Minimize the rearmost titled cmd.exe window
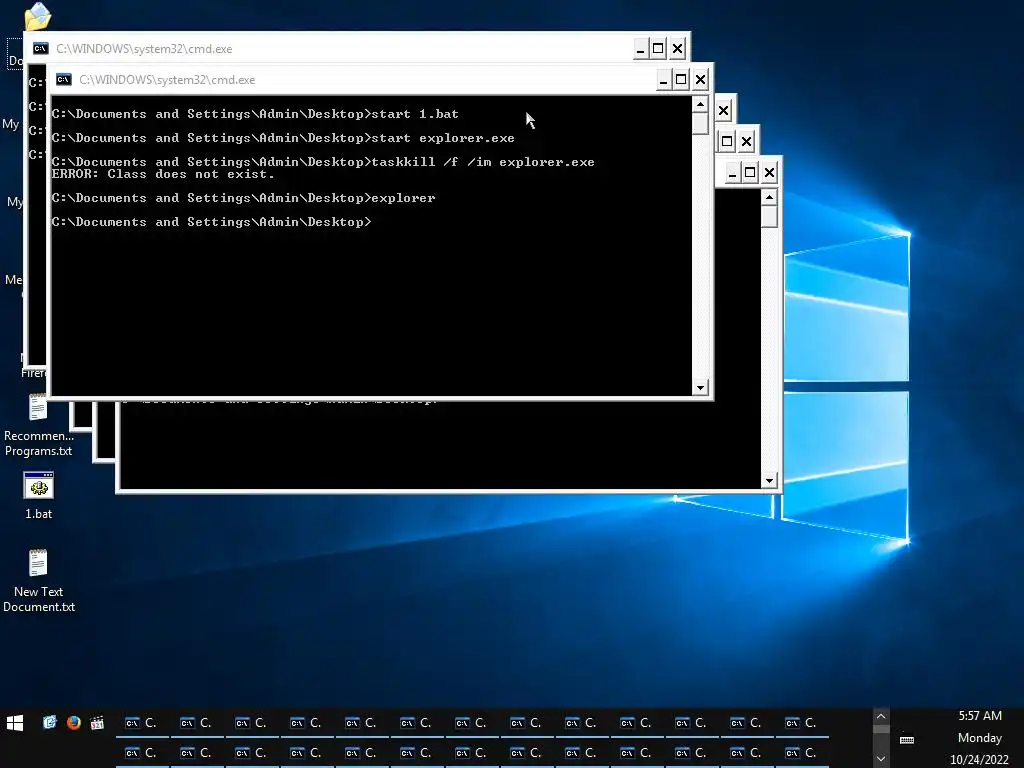 click(x=640, y=49)
